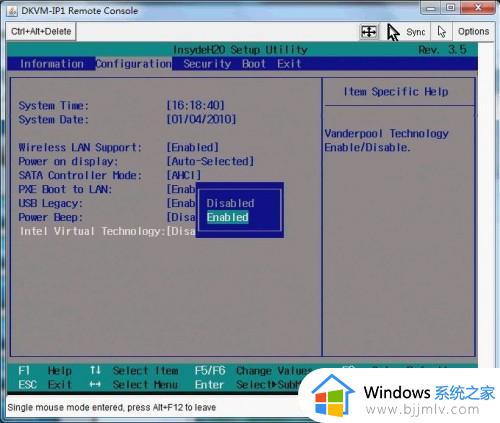
Task: Select the Intel Virtual Technology row
Action: click(107, 231)
